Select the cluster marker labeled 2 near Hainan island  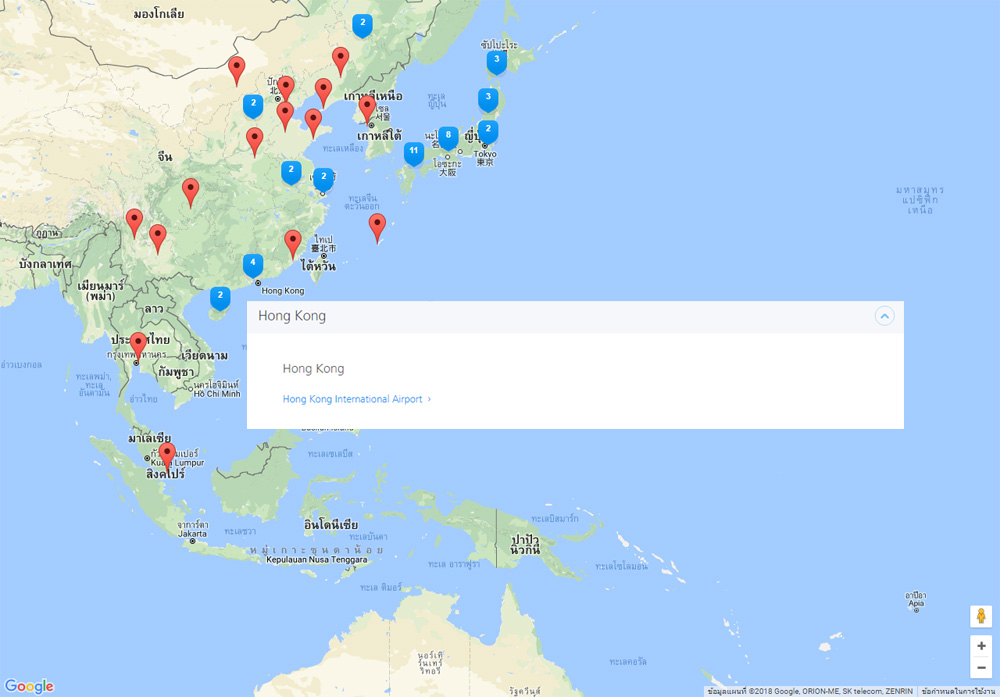[220, 297]
